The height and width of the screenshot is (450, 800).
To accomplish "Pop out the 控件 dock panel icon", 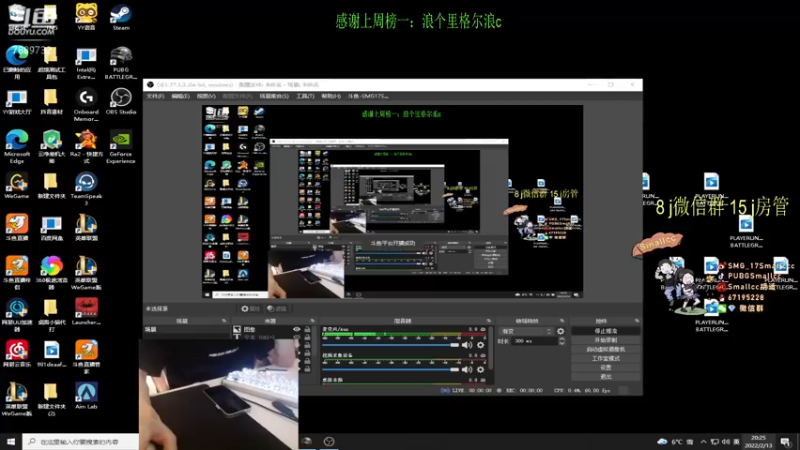I will tap(637, 321).
